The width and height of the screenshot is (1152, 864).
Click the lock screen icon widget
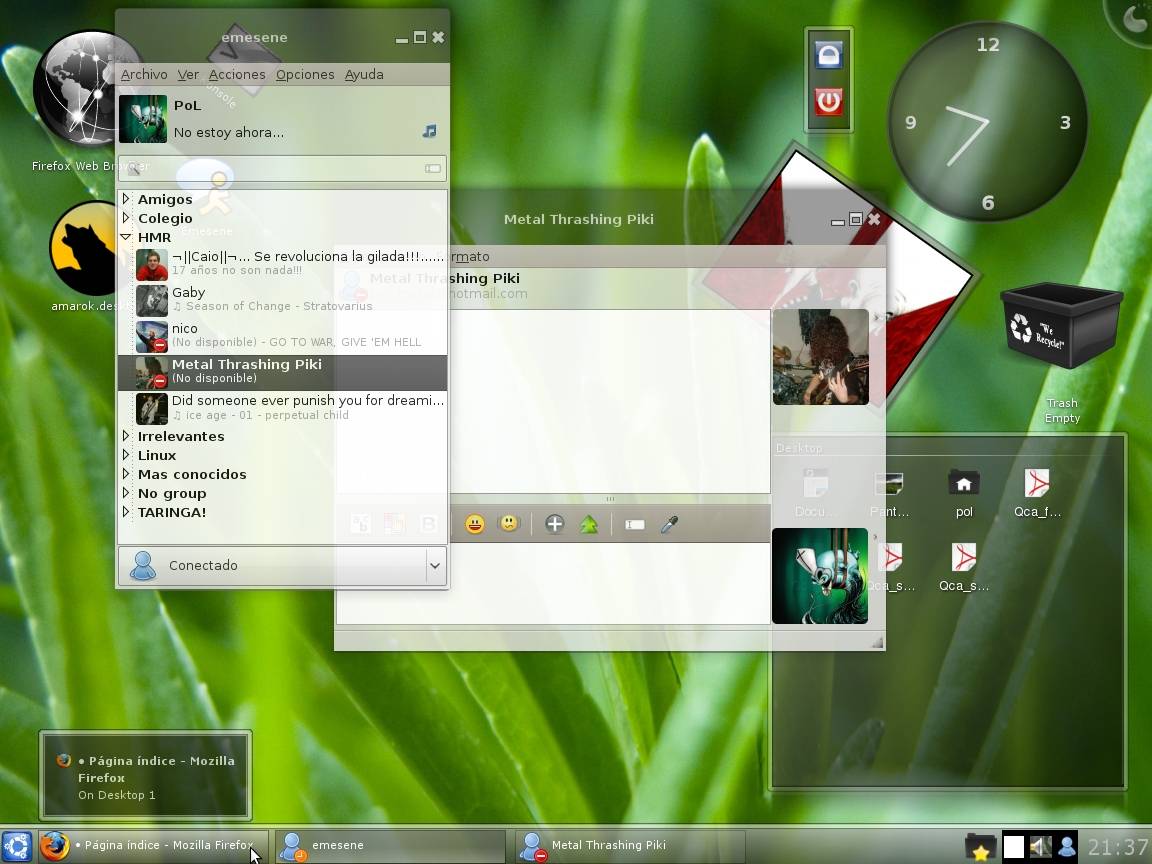click(829, 55)
